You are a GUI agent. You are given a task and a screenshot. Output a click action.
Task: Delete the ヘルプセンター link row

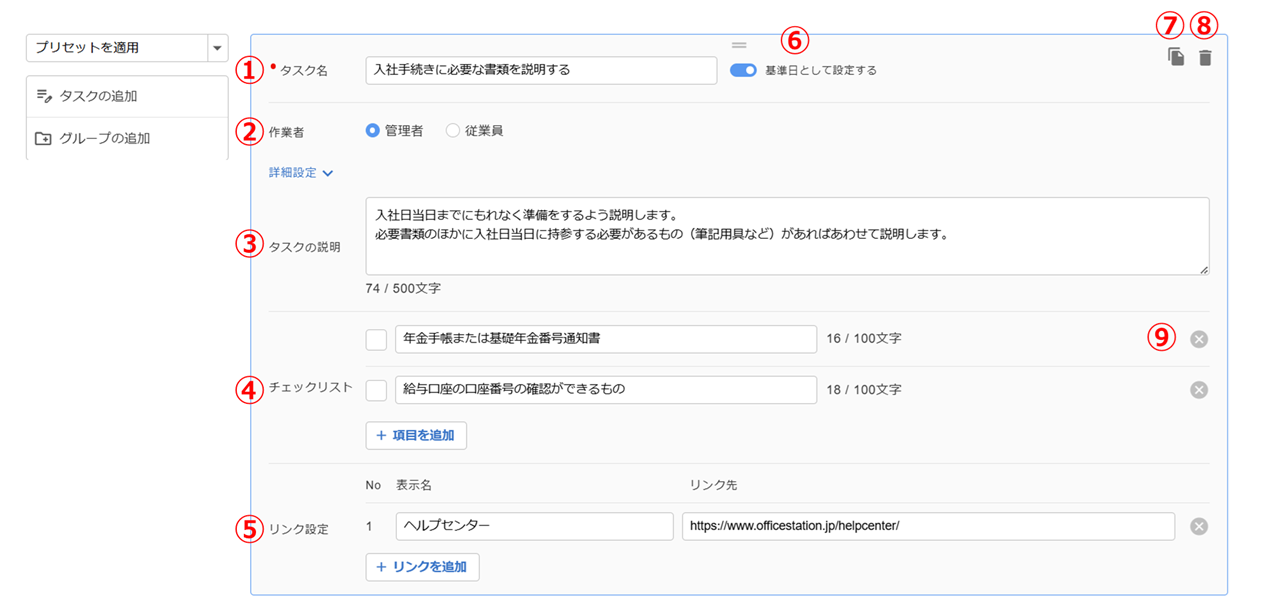(x=1199, y=527)
